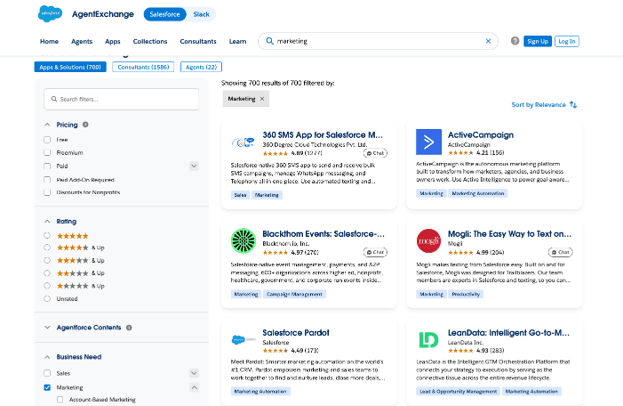Focus the Search filters input field
The image size is (623, 406).
coord(121,99)
